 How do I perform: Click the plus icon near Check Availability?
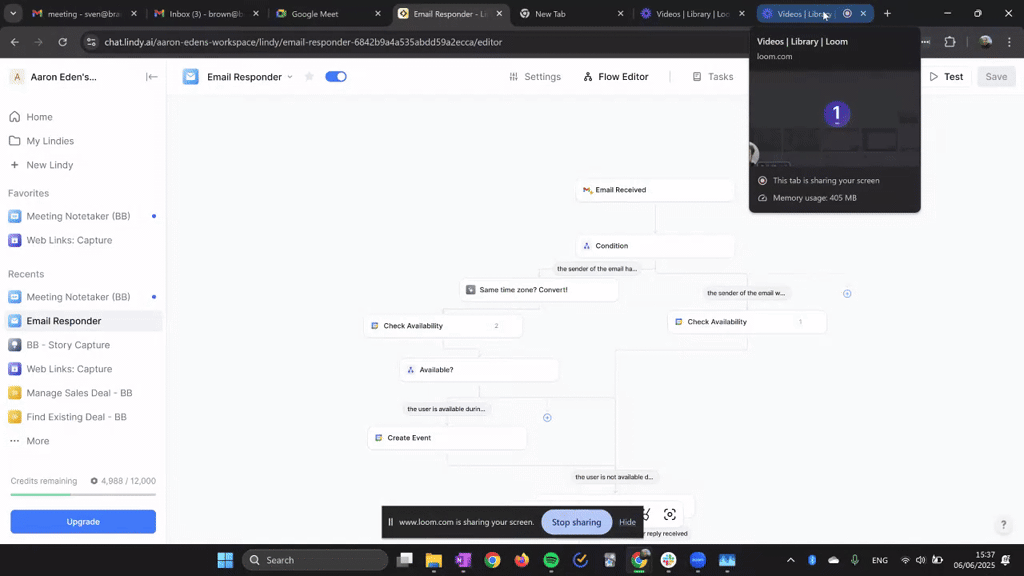click(847, 294)
